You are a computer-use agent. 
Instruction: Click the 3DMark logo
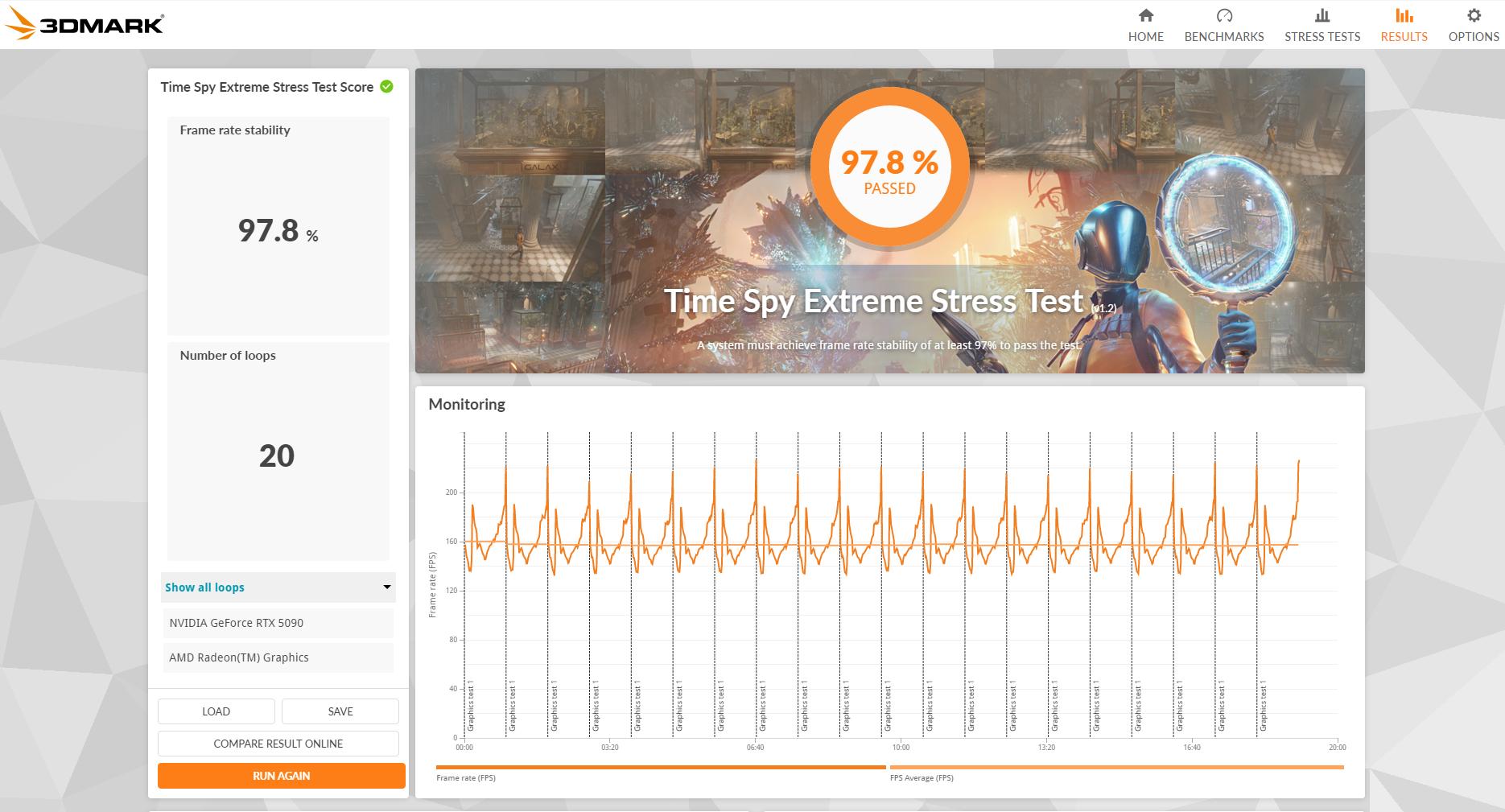click(x=84, y=24)
